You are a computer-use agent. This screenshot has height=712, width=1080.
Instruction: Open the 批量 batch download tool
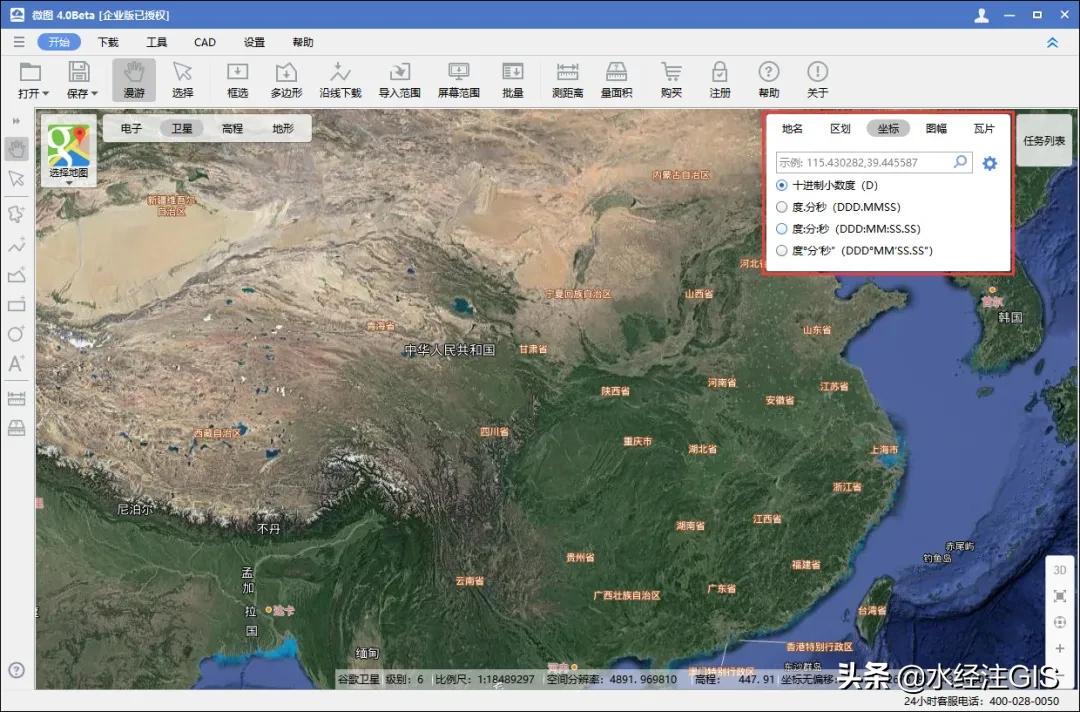click(512, 79)
